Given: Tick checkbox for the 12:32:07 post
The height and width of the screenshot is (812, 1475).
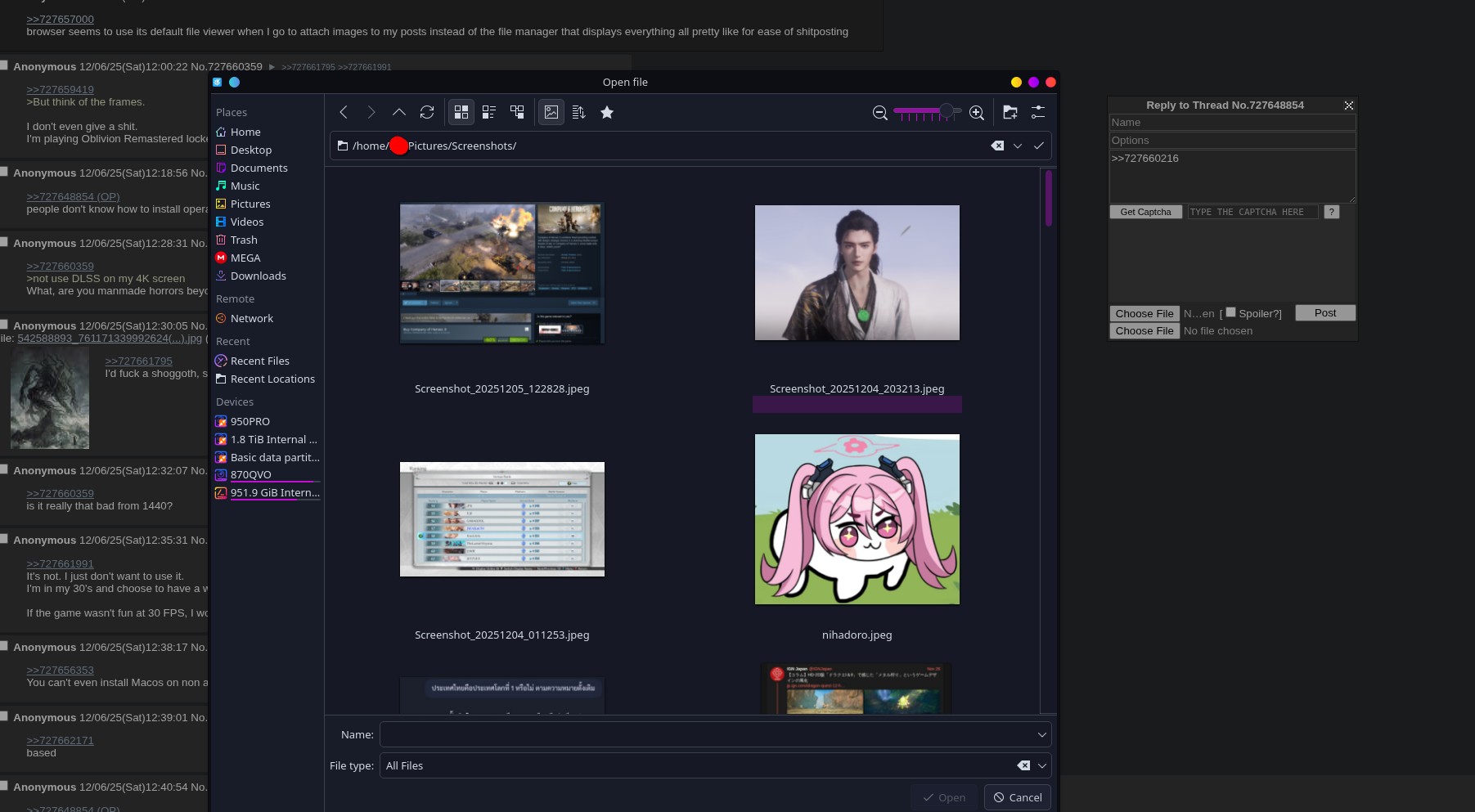Looking at the screenshot, I should coord(5,469).
